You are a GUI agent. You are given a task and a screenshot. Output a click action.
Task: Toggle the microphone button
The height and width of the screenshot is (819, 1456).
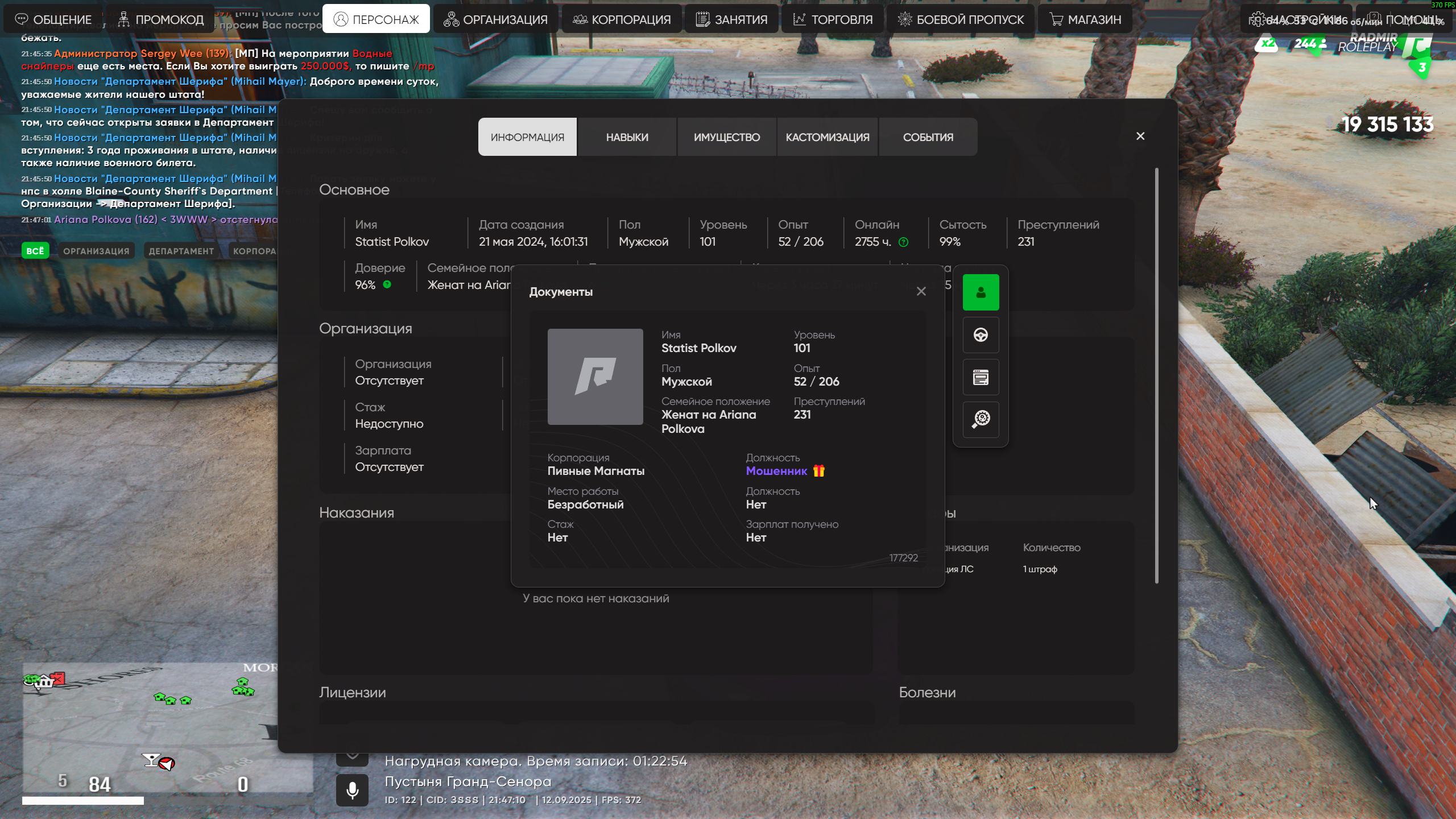(x=352, y=791)
